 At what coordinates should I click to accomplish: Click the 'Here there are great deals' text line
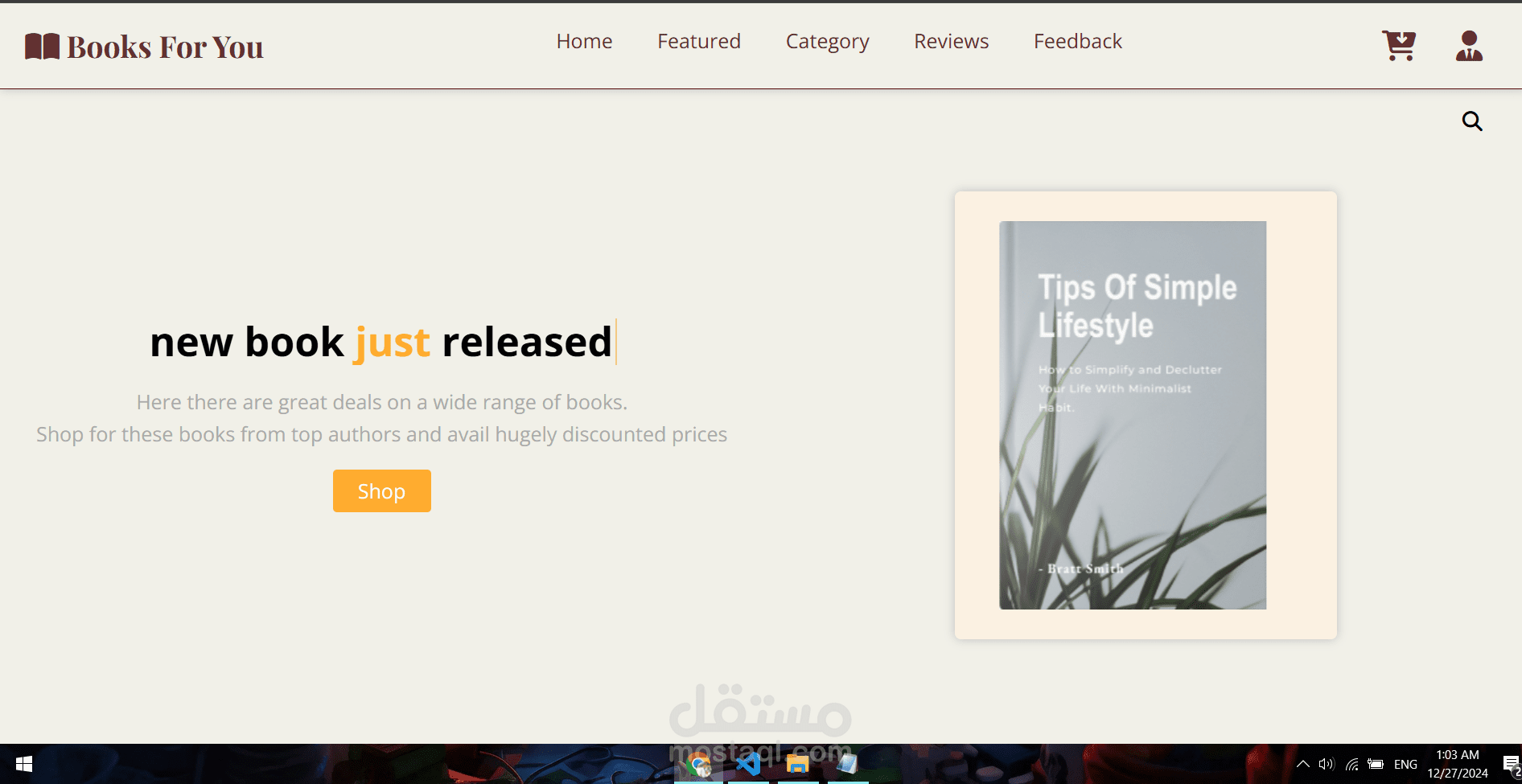pos(382,402)
